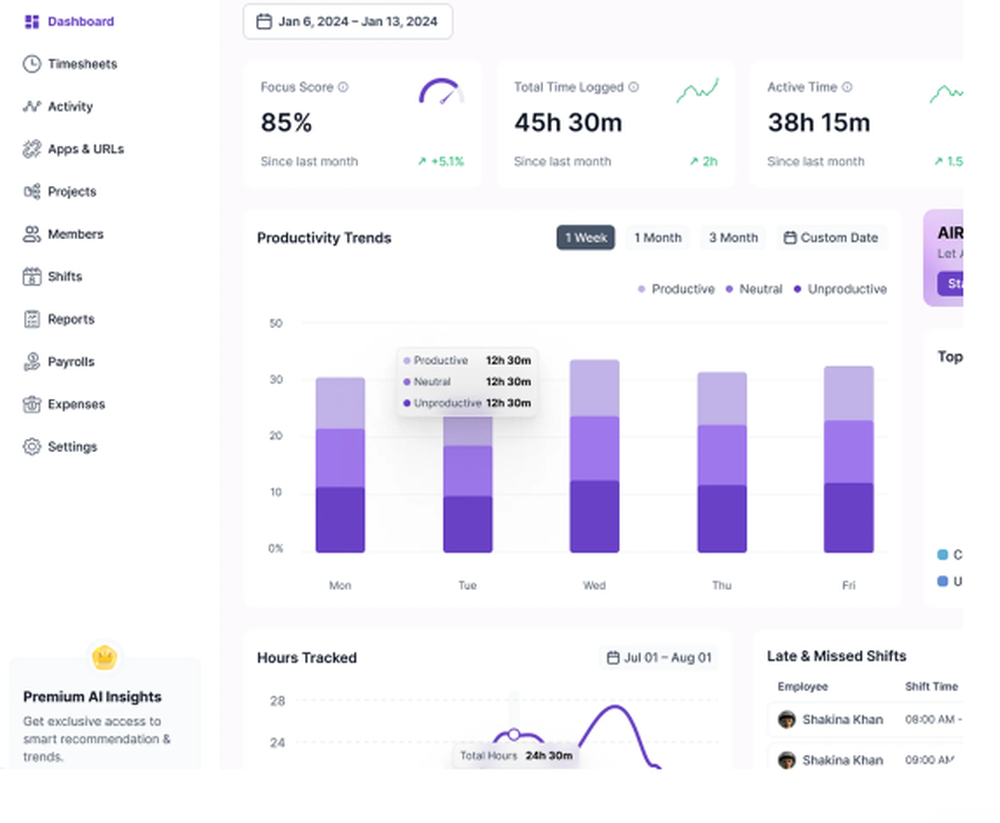Open the Jan 6 – Jan 13, 2024 date picker
Image resolution: width=1000 pixels, height=823 pixels.
click(348, 22)
